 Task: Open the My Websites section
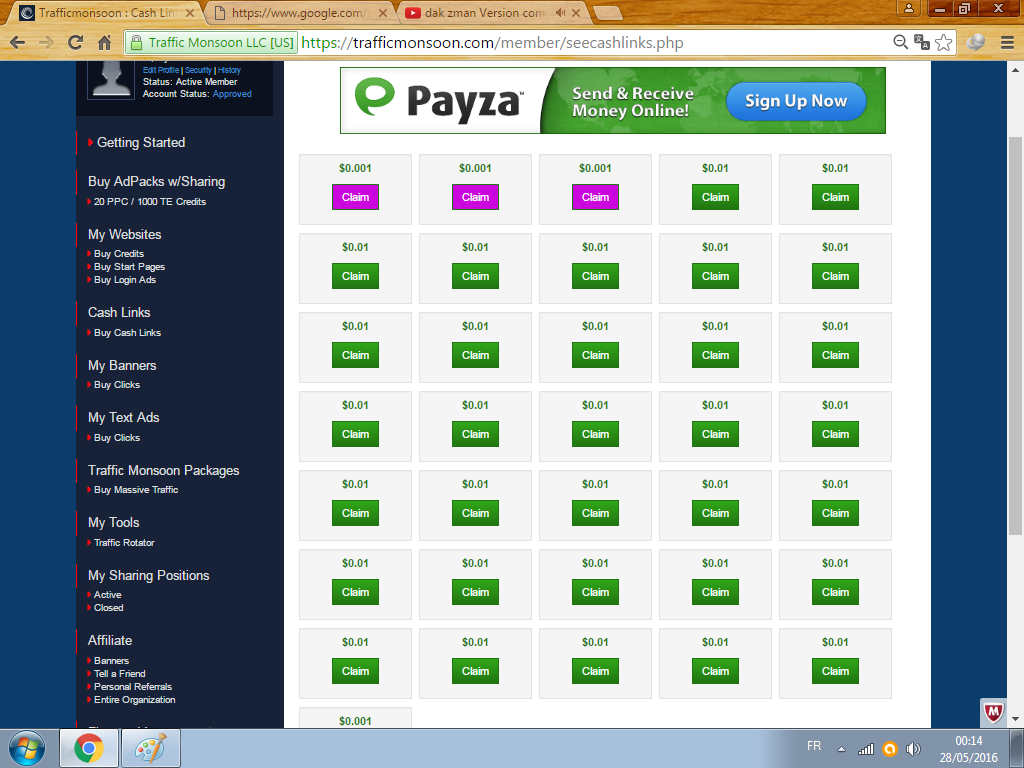(x=125, y=234)
